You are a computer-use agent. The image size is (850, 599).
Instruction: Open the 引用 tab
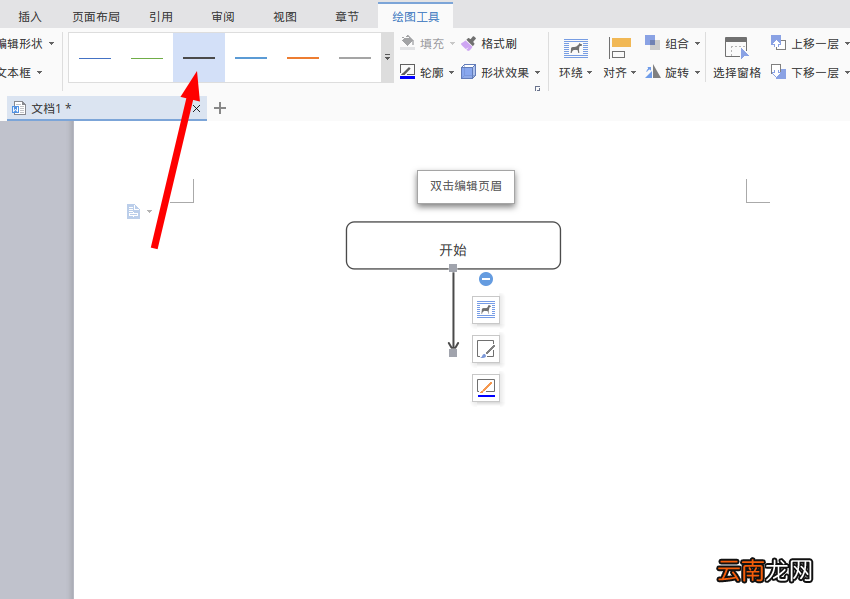tap(161, 17)
